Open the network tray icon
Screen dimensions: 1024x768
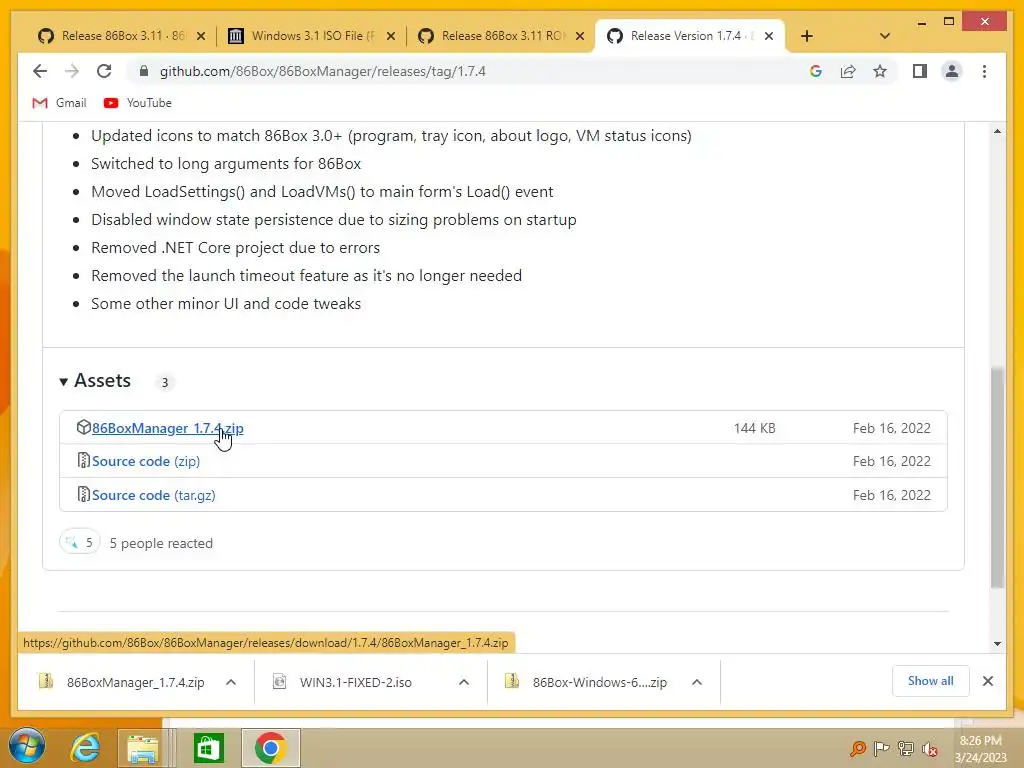coord(905,748)
